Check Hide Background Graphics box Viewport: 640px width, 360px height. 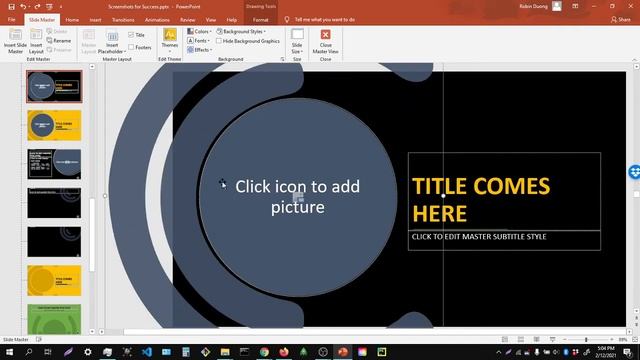219,41
